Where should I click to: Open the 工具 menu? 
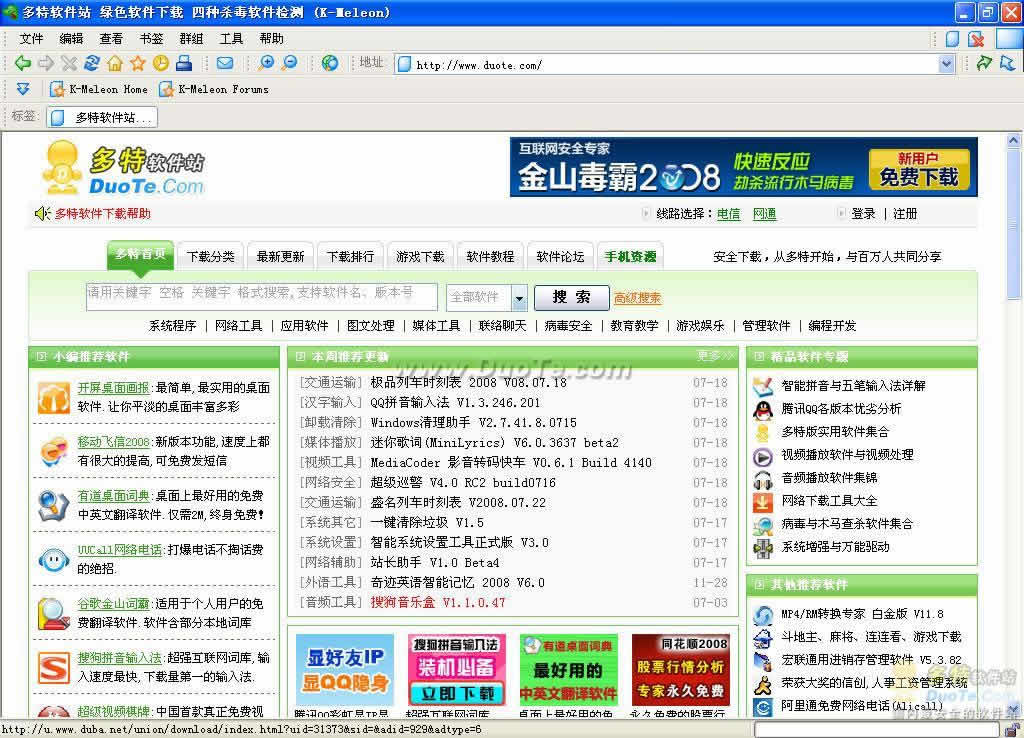click(231, 39)
